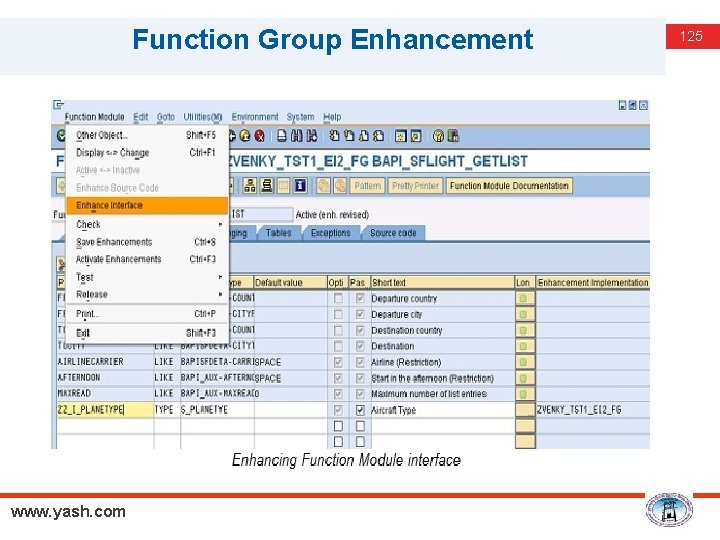Open the Edit menu
The height and width of the screenshot is (540, 720).
point(141,117)
